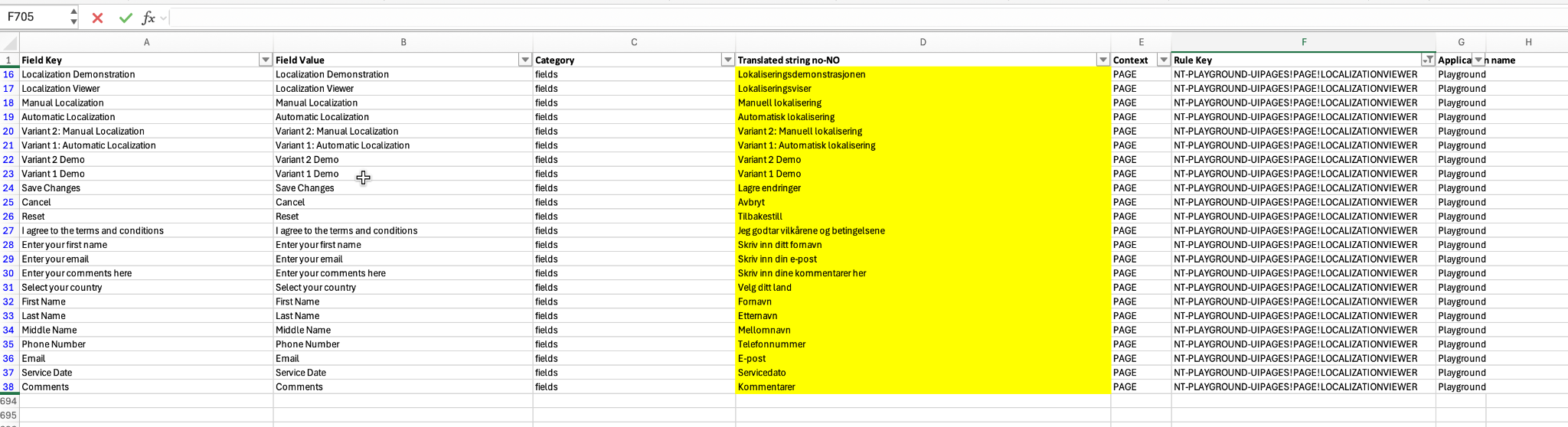Click the Name Box showing F705
The width and height of the screenshot is (1568, 427).
pyautogui.click(x=34, y=17)
